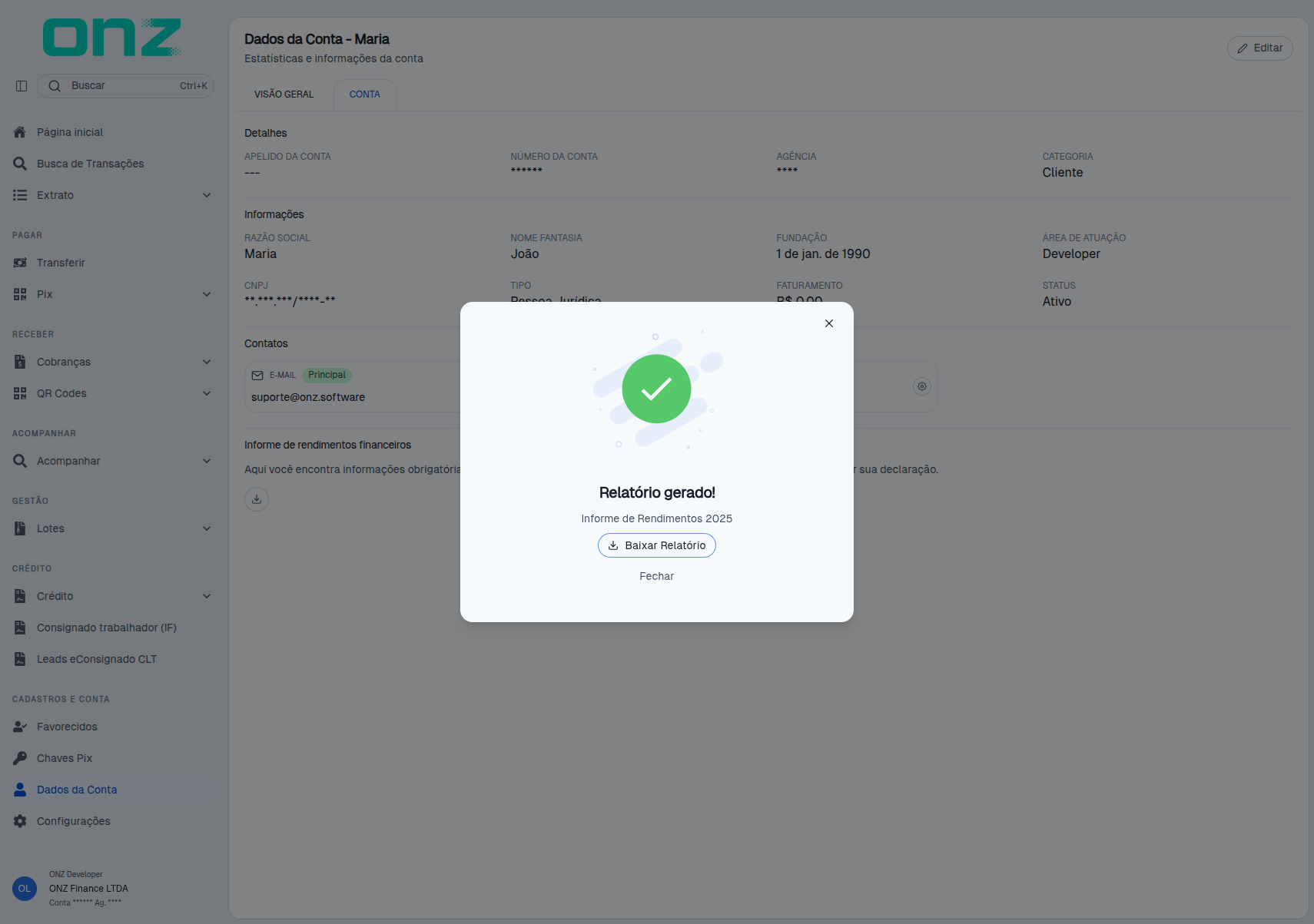Screen dimensions: 1314x924
Task: Click the Informe de Rendimentos 2025 text
Action: click(x=657, y=518)
